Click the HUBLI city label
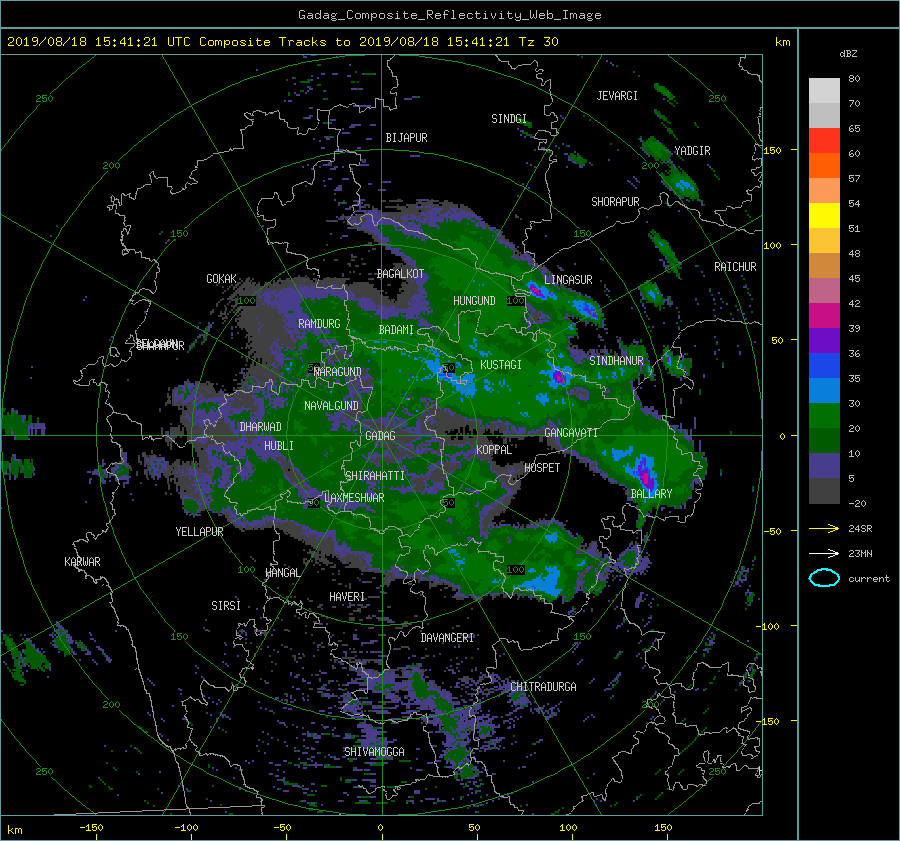Image resolution: width=900 pixels, height=841 pixels. click(x=279, y=446)
